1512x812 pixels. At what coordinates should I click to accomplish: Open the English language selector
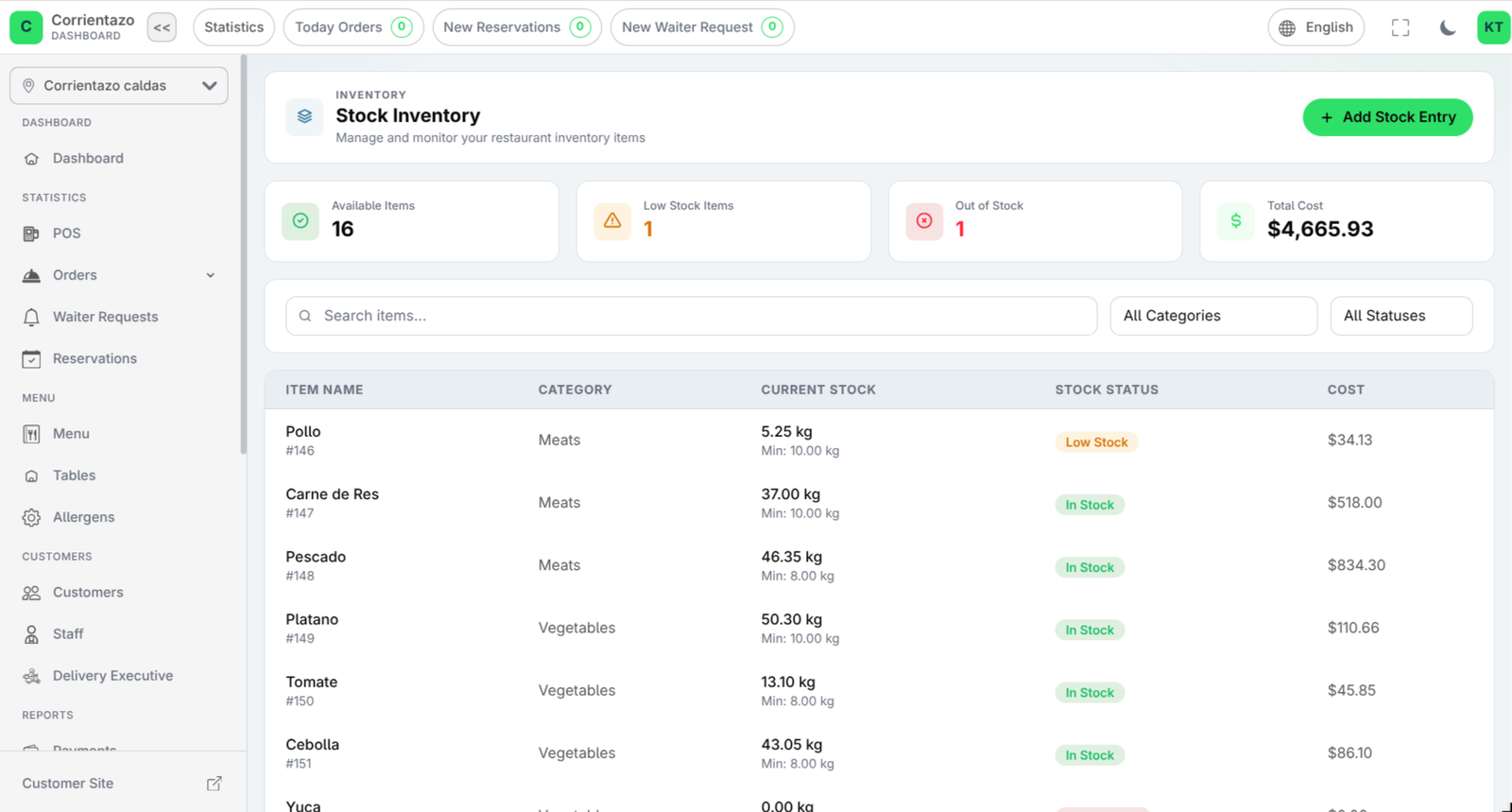1316,27
